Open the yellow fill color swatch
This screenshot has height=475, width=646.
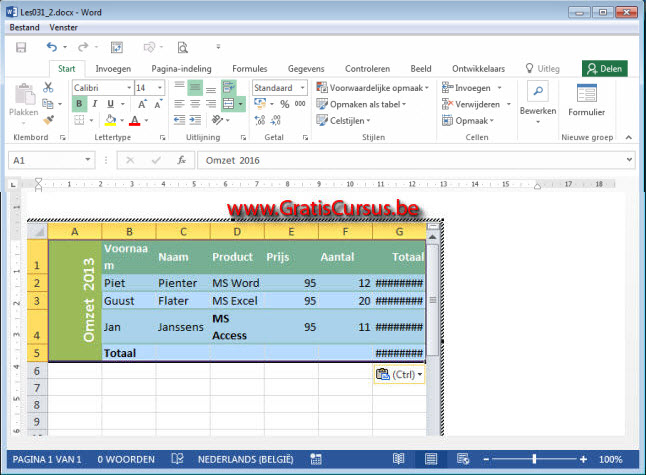point(110,120)
